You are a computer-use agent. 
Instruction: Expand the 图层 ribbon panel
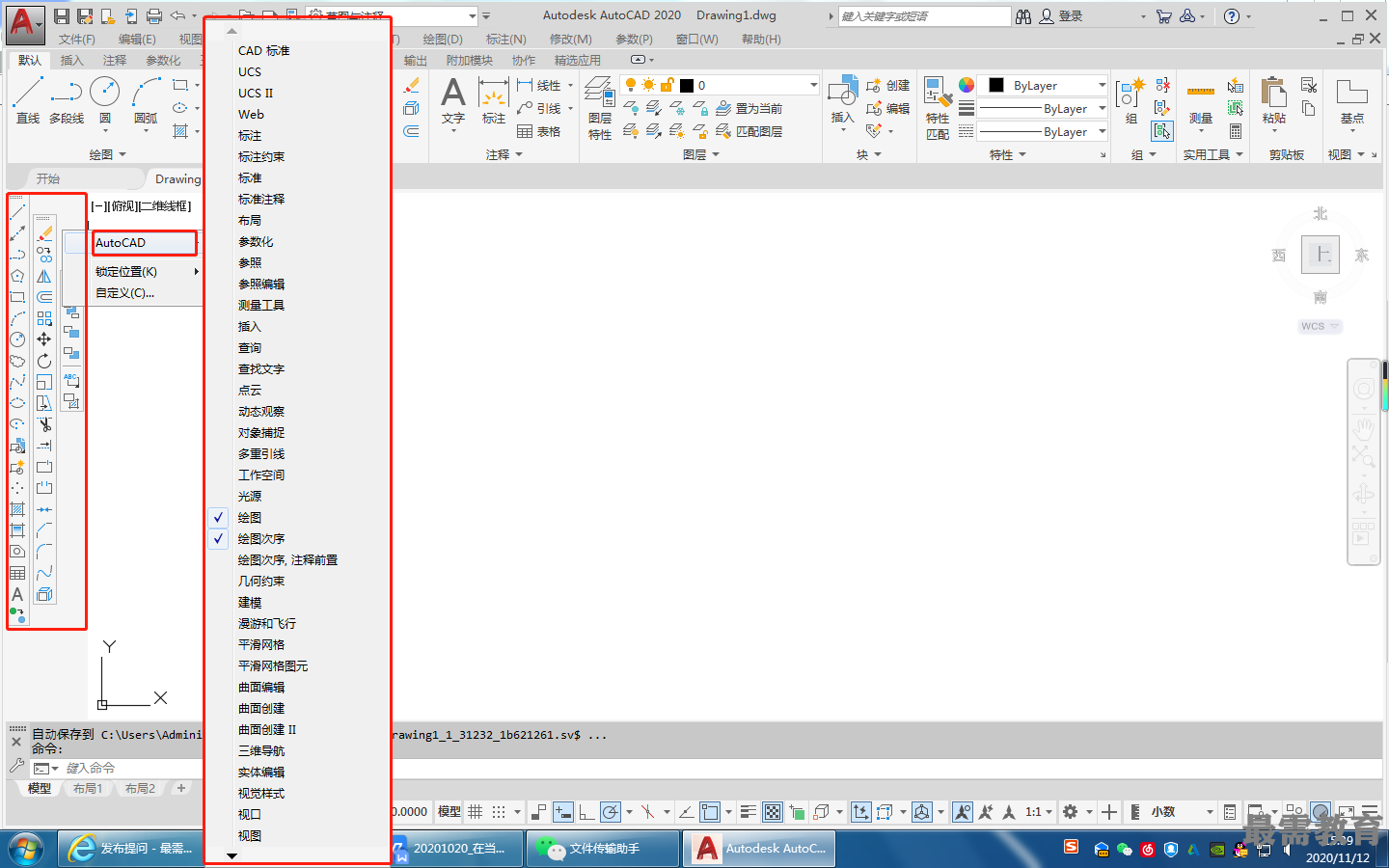coord(701,154)
